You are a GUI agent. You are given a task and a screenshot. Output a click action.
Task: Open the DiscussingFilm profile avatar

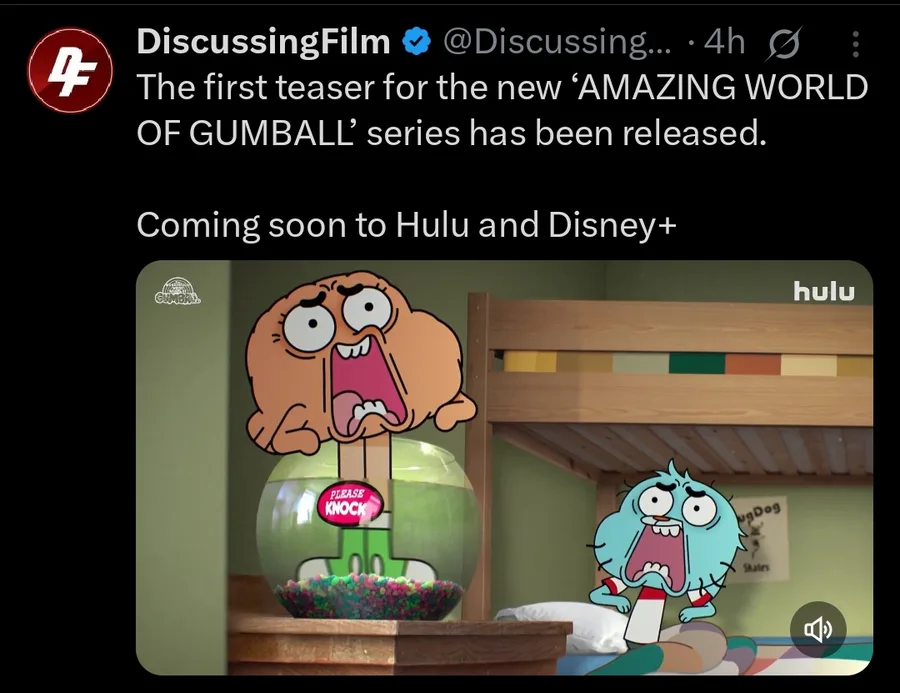point(70,70)
